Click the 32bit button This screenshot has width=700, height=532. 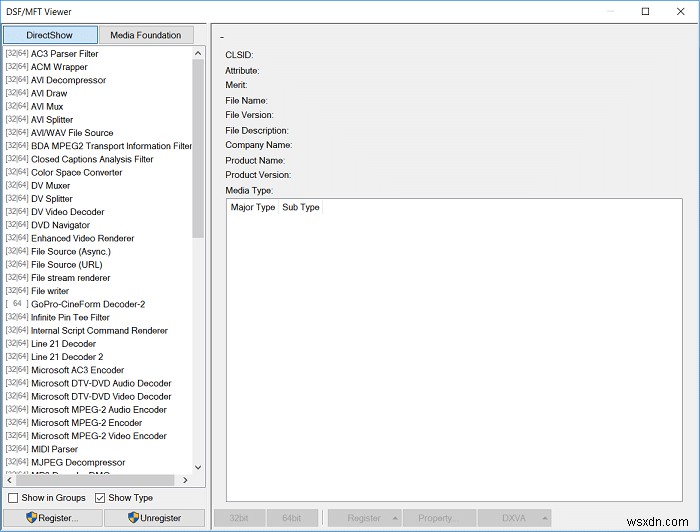click(x=239, y=518)
